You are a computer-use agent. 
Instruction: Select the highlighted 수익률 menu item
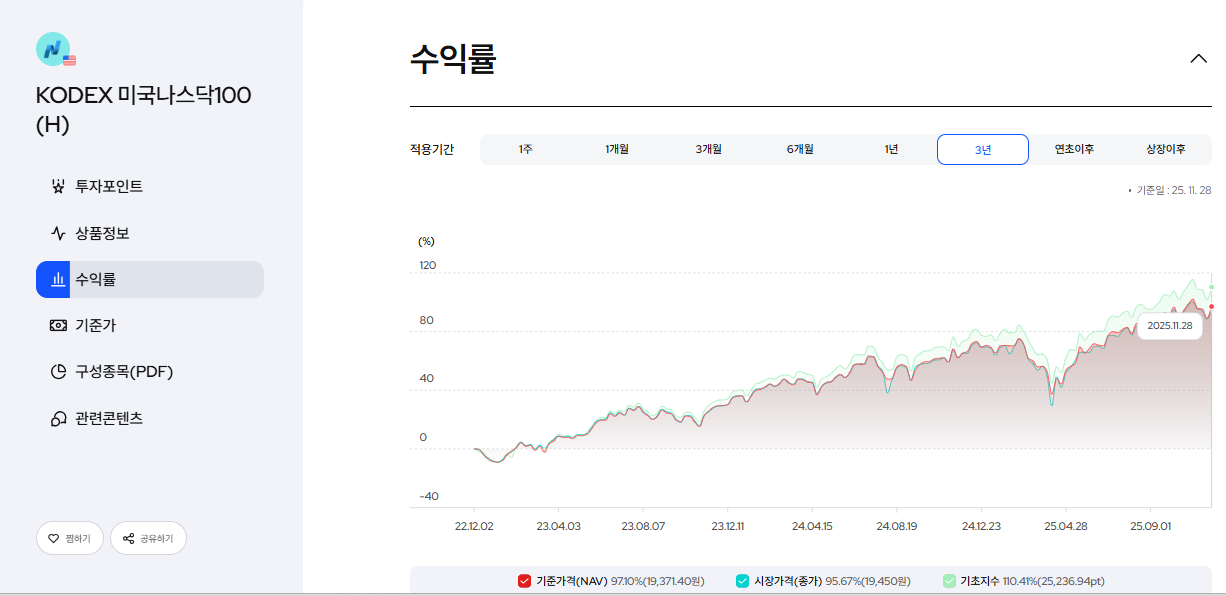coord(150,279)
